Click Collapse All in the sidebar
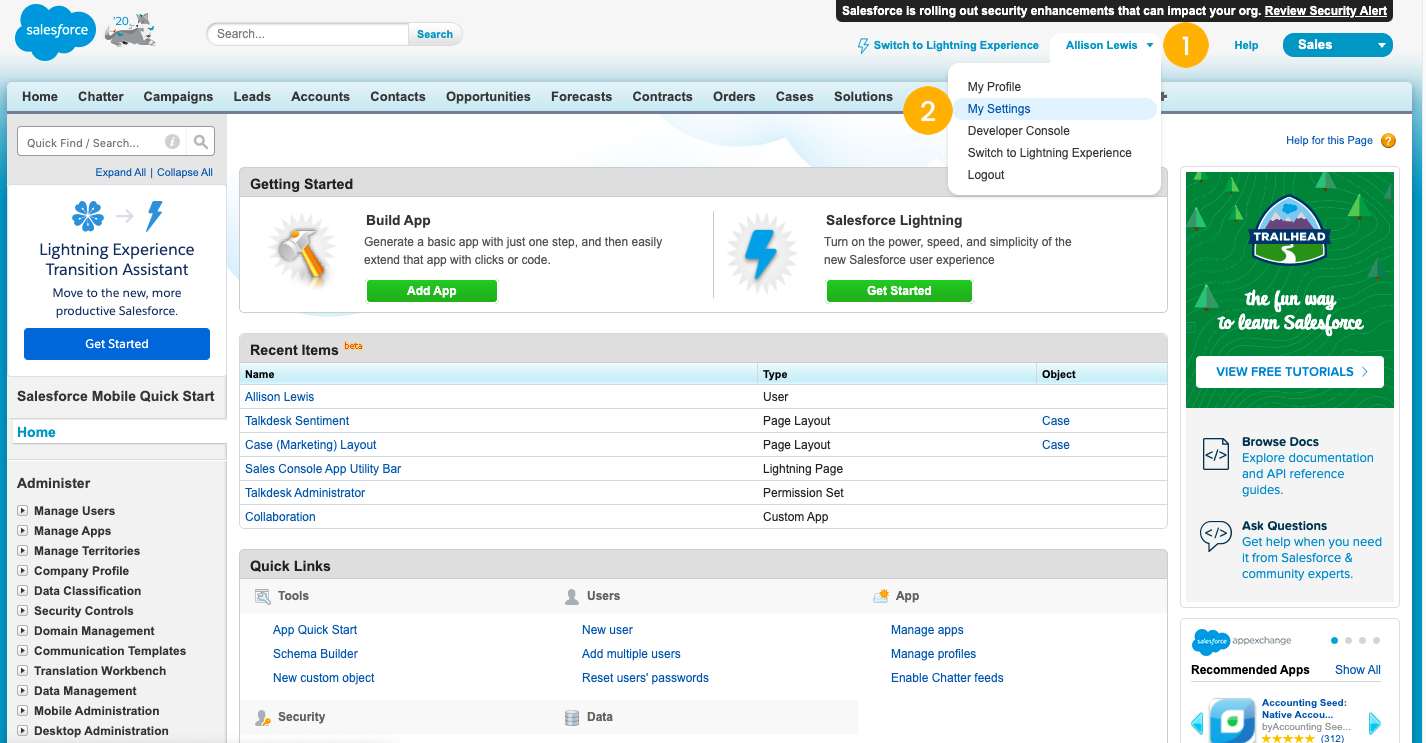The width and height of the screenshot is (1426, 743). [x=185, y=172]
